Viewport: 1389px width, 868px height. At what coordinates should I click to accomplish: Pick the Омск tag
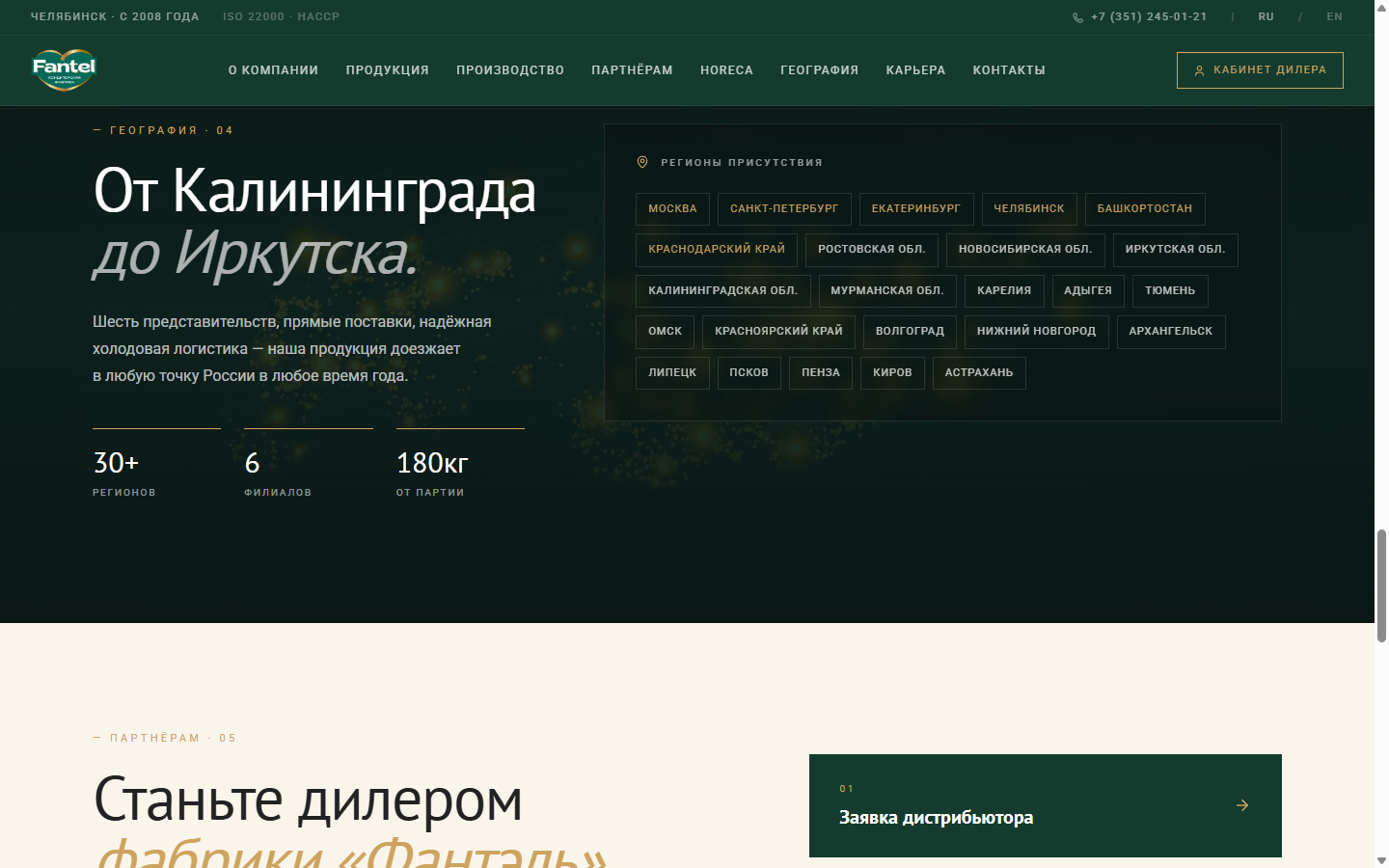pos(666,332)
